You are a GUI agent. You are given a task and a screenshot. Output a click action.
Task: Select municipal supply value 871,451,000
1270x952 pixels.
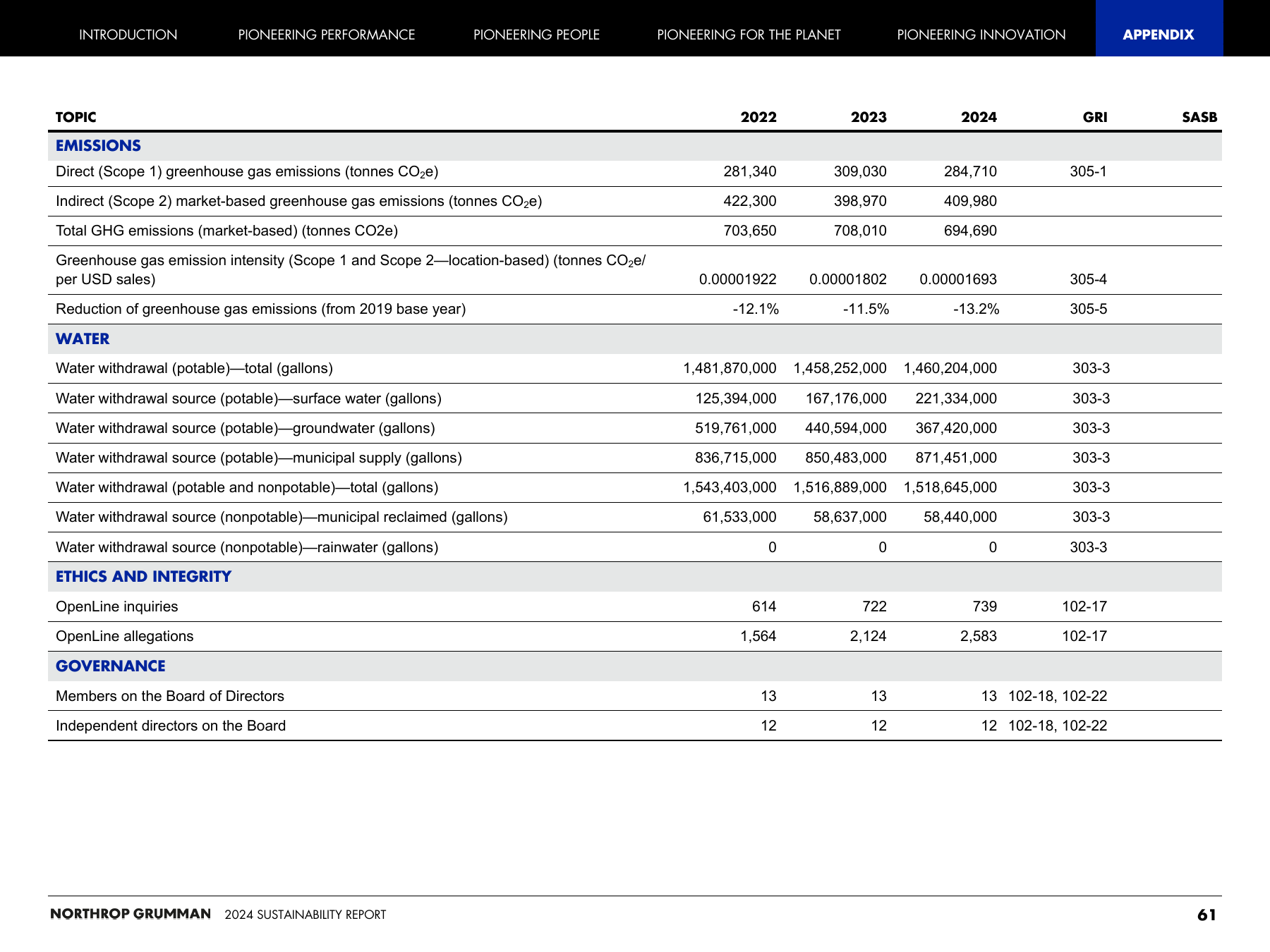[x=956, y=458]
